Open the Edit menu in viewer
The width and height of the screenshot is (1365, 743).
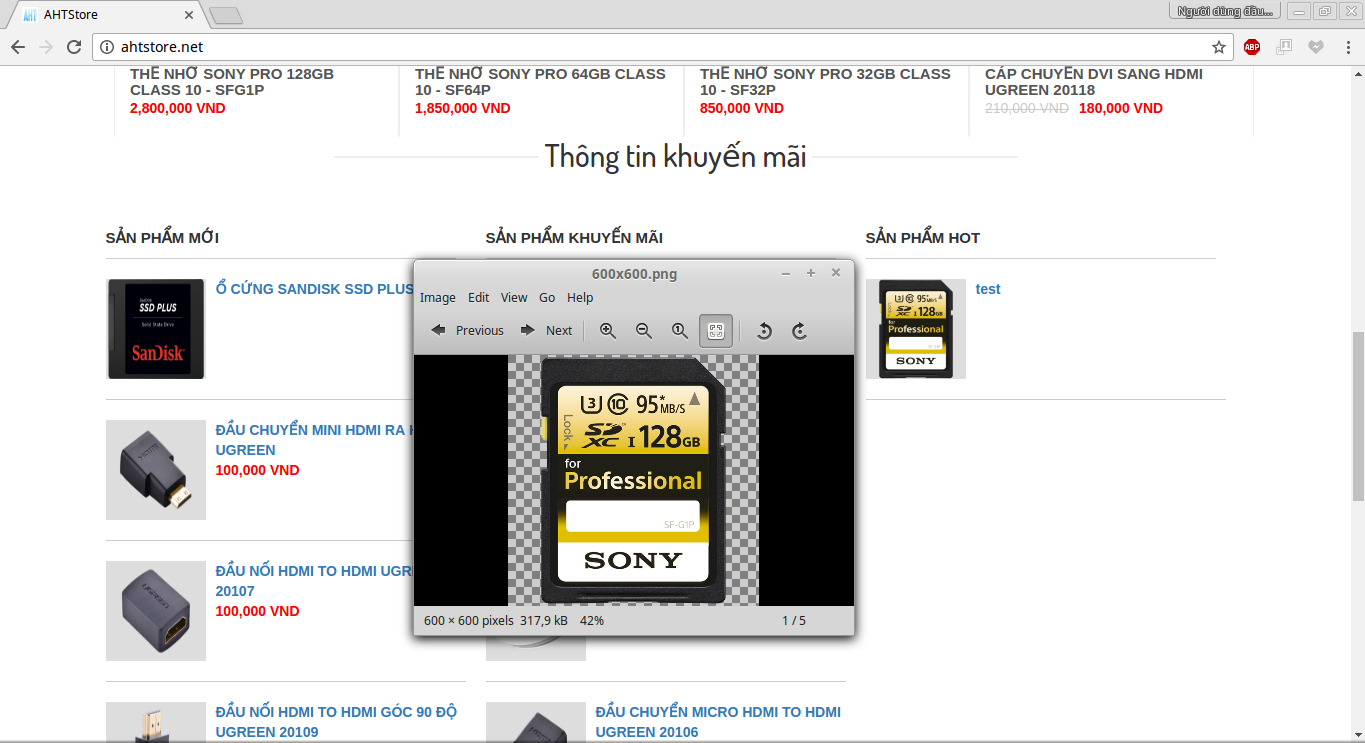pyautogui.click(x=479, y=297)
